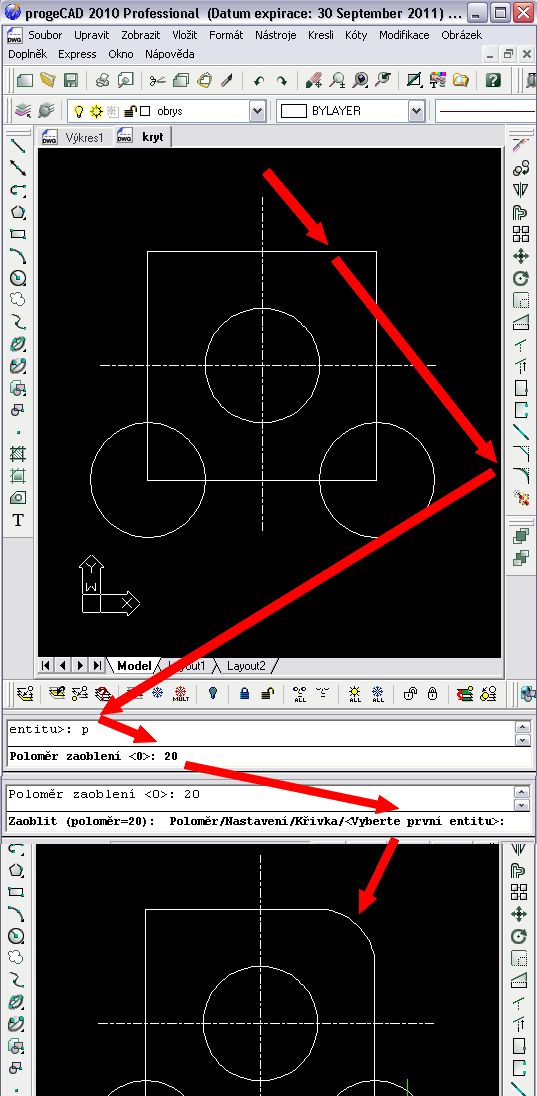Click the Undo arrow icon
The height and width of the screenshot is (1096, 537).
(259, 80)
